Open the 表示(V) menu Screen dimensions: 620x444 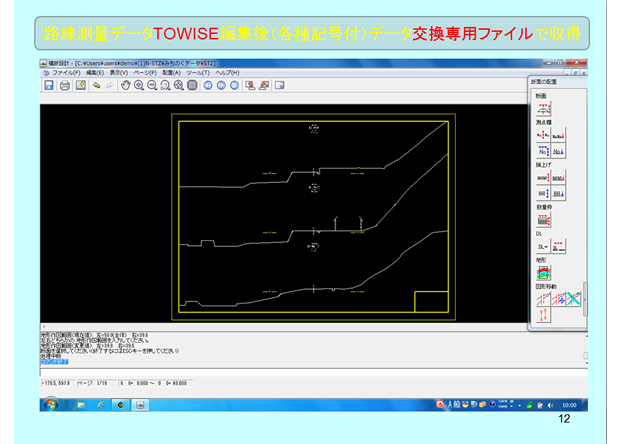[119, 73]
